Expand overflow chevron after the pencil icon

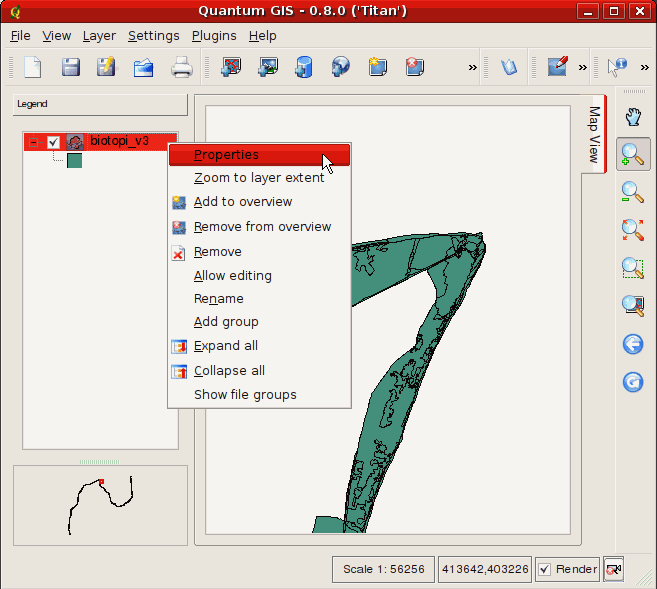pos(583,67)
